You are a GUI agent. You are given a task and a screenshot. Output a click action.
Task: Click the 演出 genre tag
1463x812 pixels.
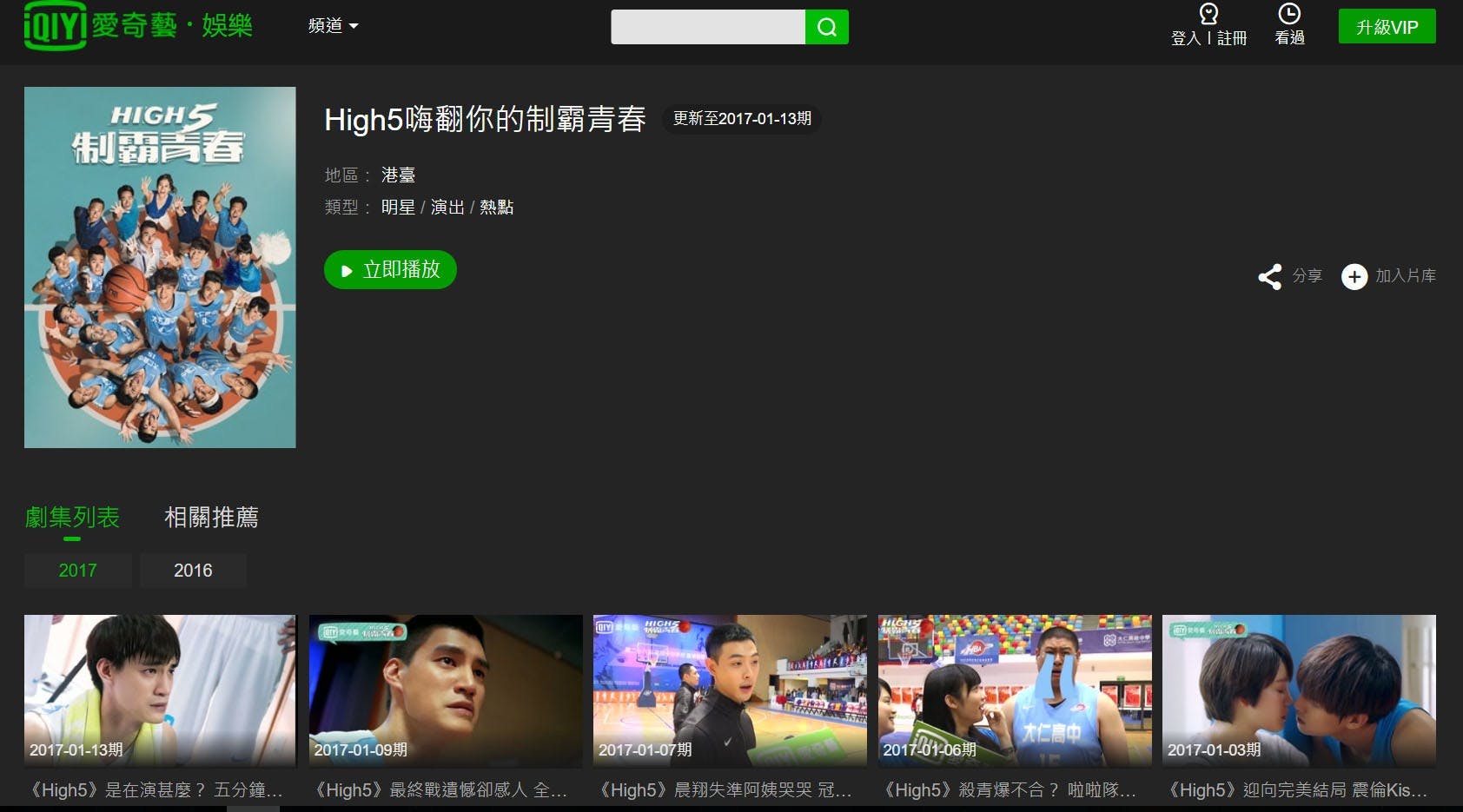tap(447, 208)
